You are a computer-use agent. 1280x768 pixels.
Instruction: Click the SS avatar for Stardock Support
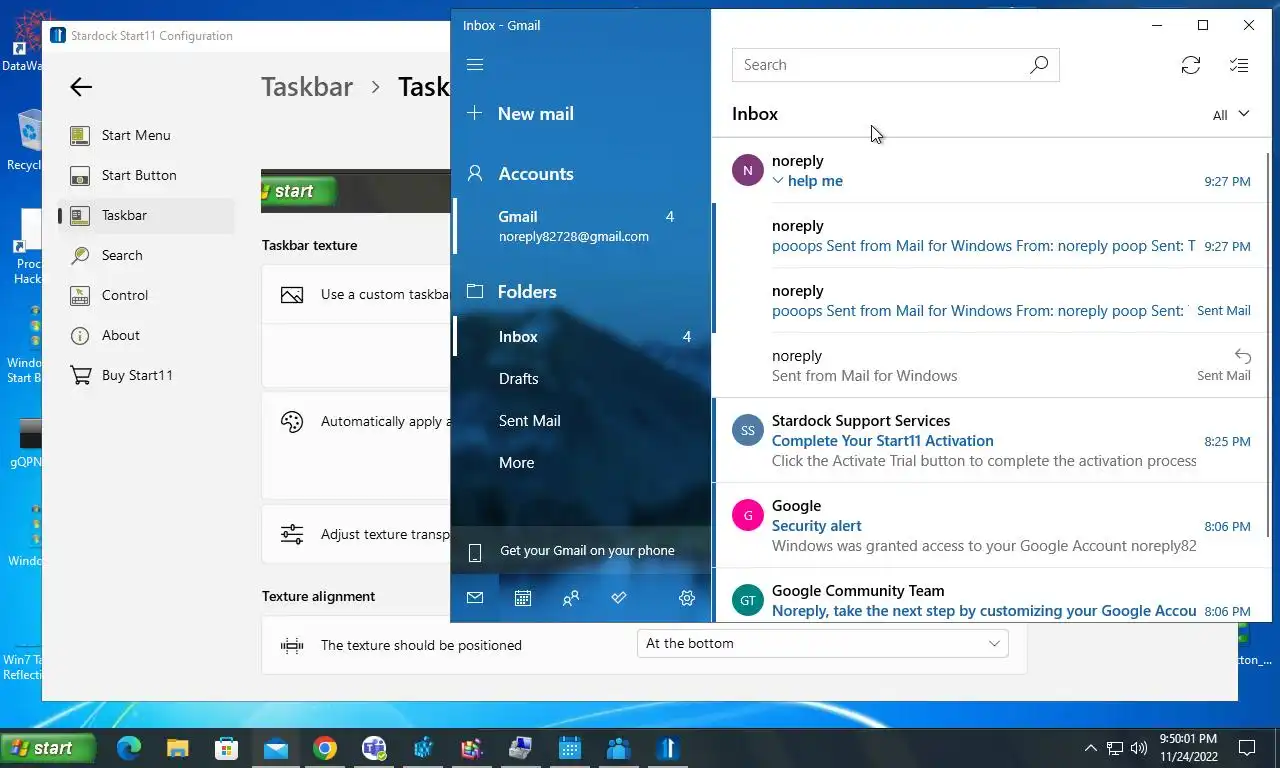pyautogui.click(x=748, y=430)
